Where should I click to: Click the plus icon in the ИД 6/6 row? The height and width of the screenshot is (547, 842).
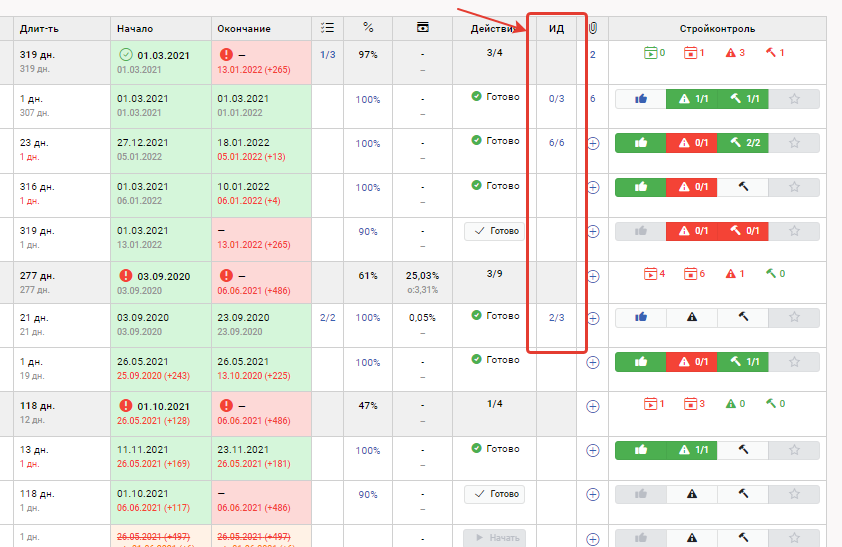592,143
